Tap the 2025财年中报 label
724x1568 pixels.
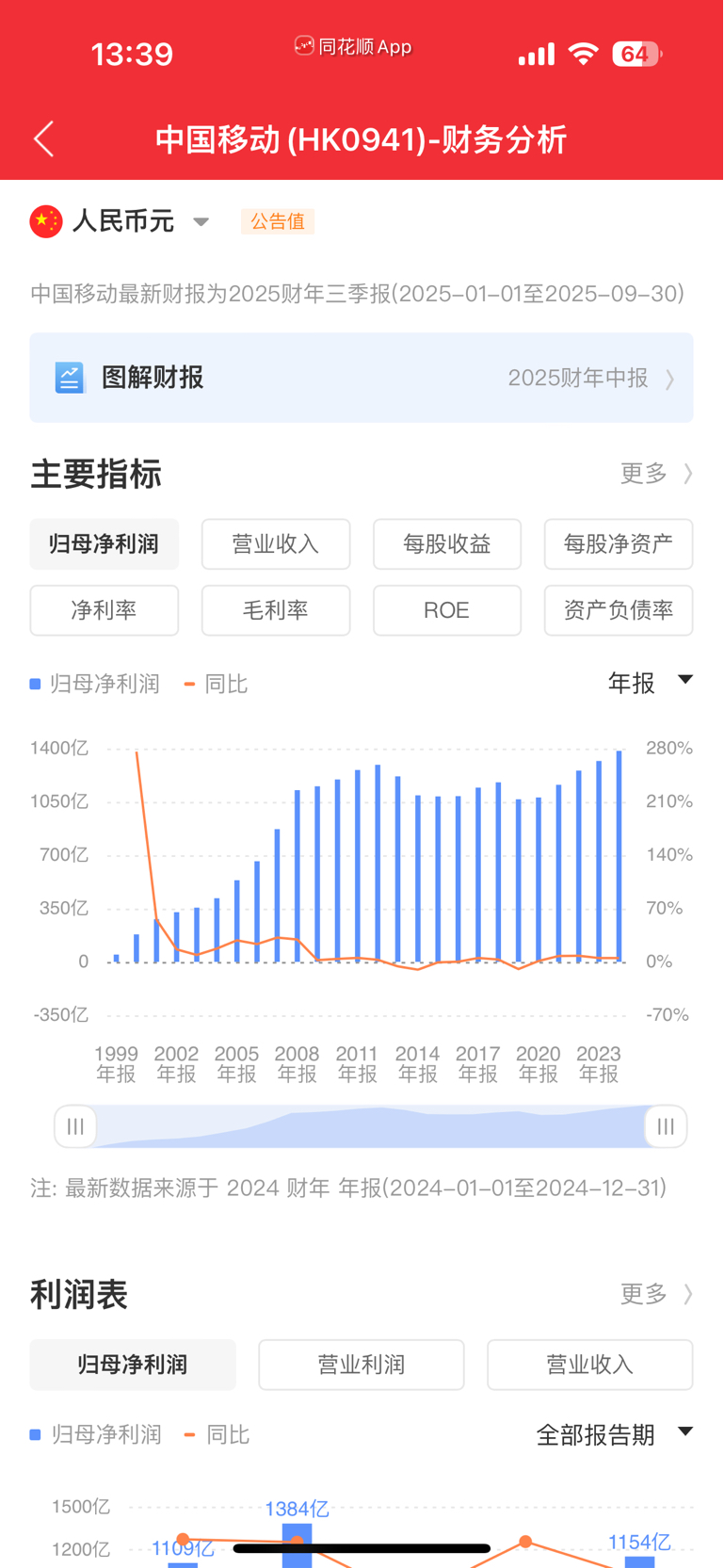[x=578, y=379]
